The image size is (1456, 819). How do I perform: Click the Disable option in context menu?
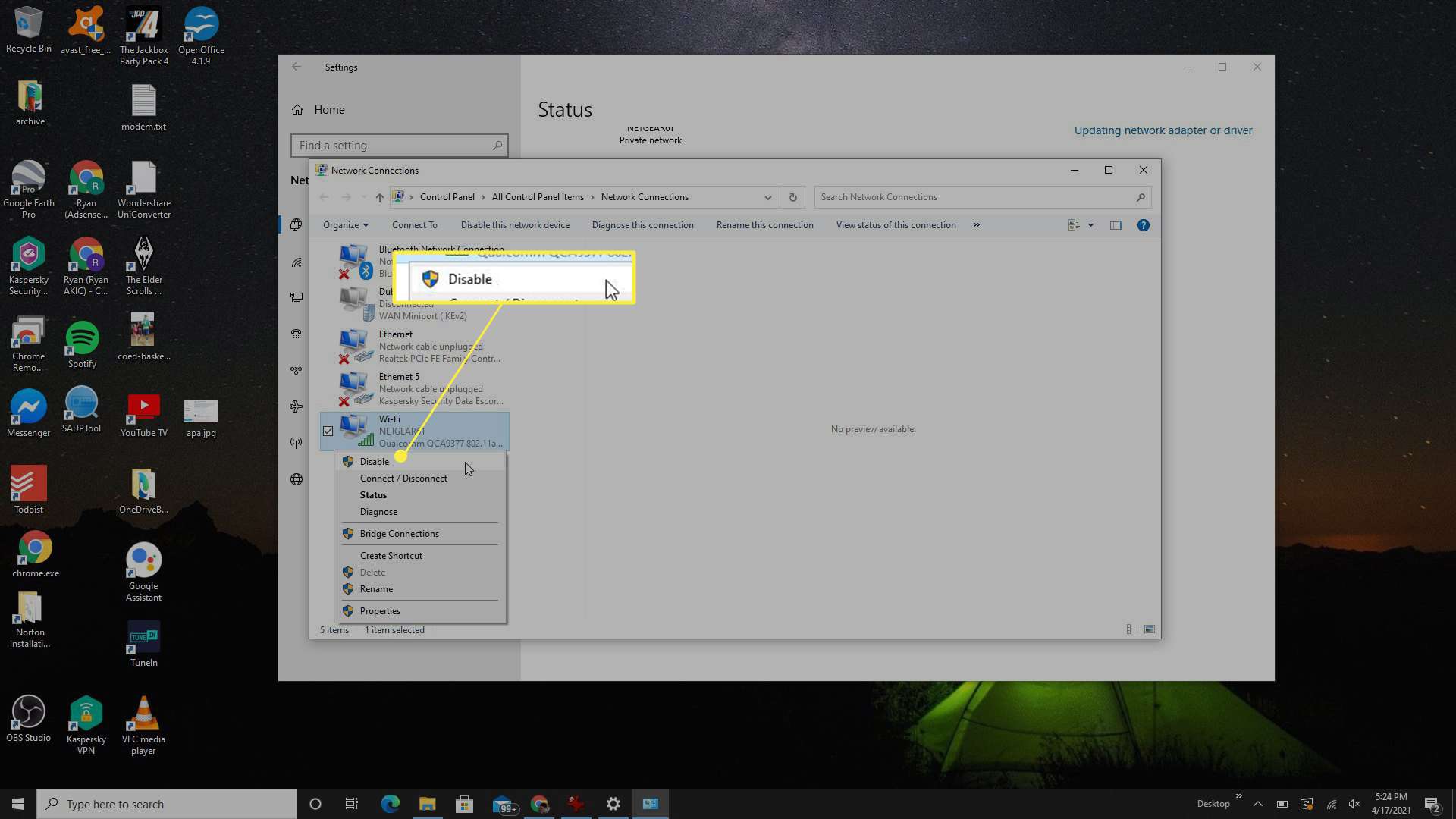point(374,461)
